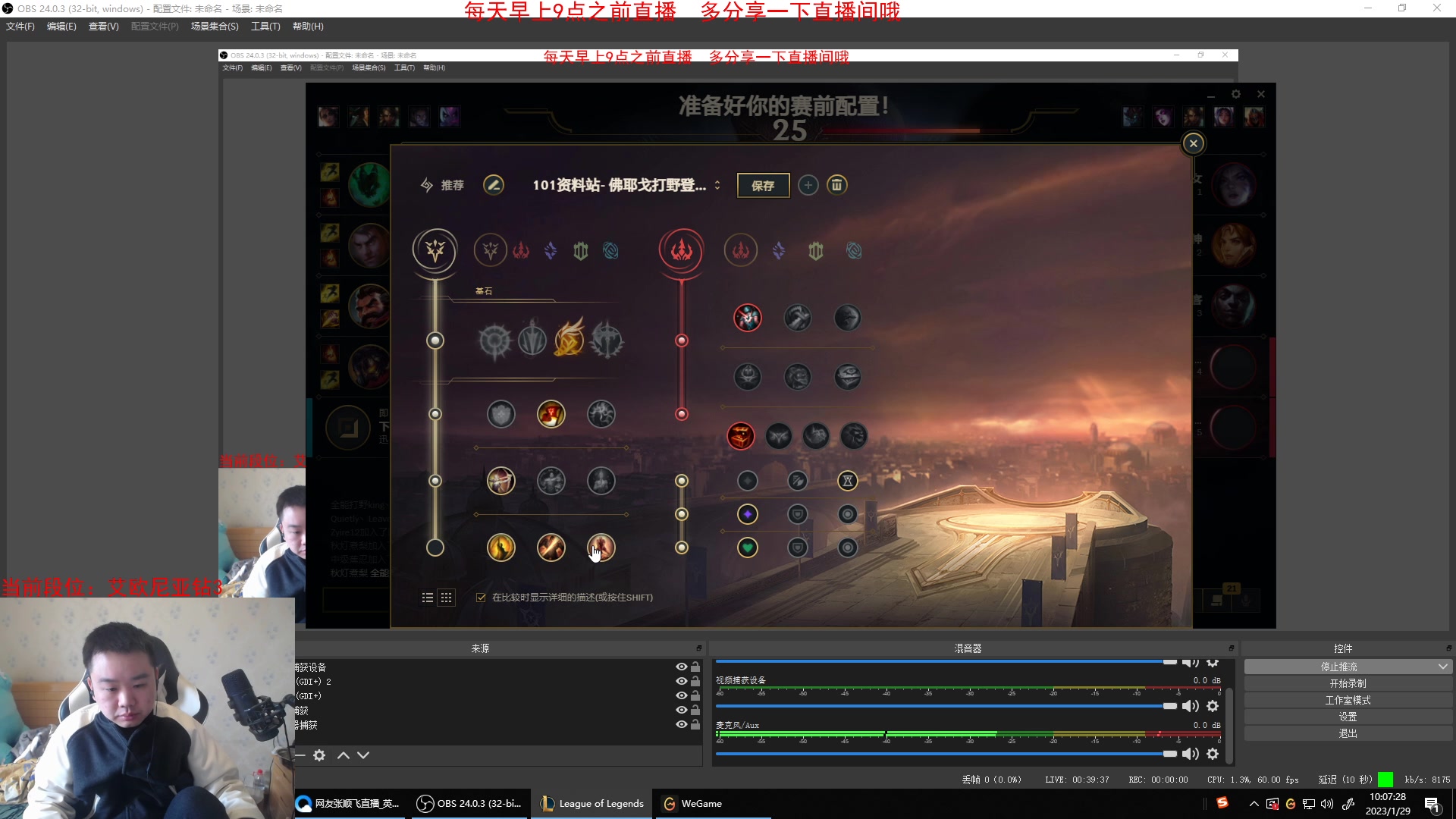Choose Resolve as the secondary rune path
This screenshot has width=1456, height=819.
click(816, 250)
